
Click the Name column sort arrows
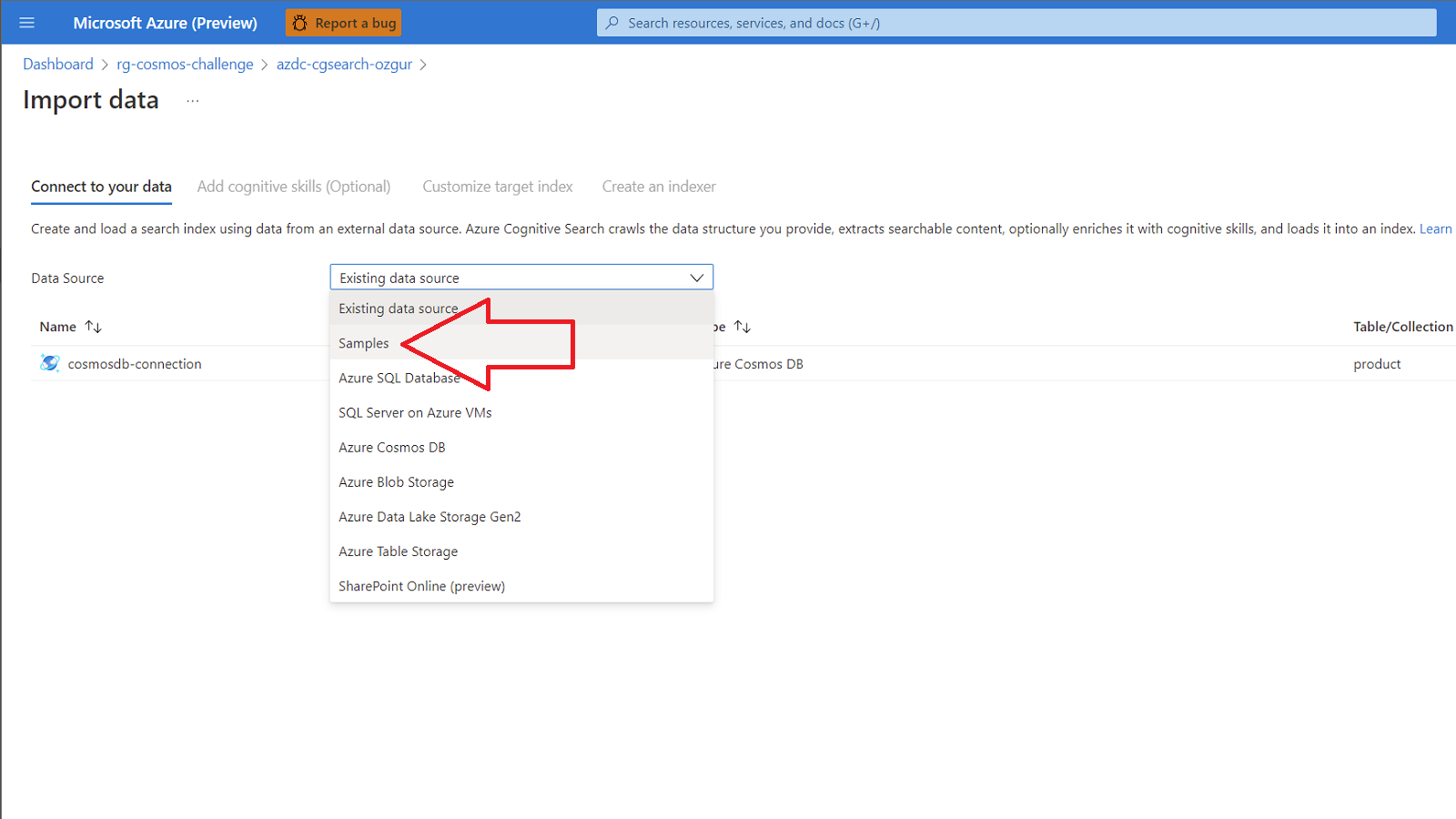click(x=94, y=326)
